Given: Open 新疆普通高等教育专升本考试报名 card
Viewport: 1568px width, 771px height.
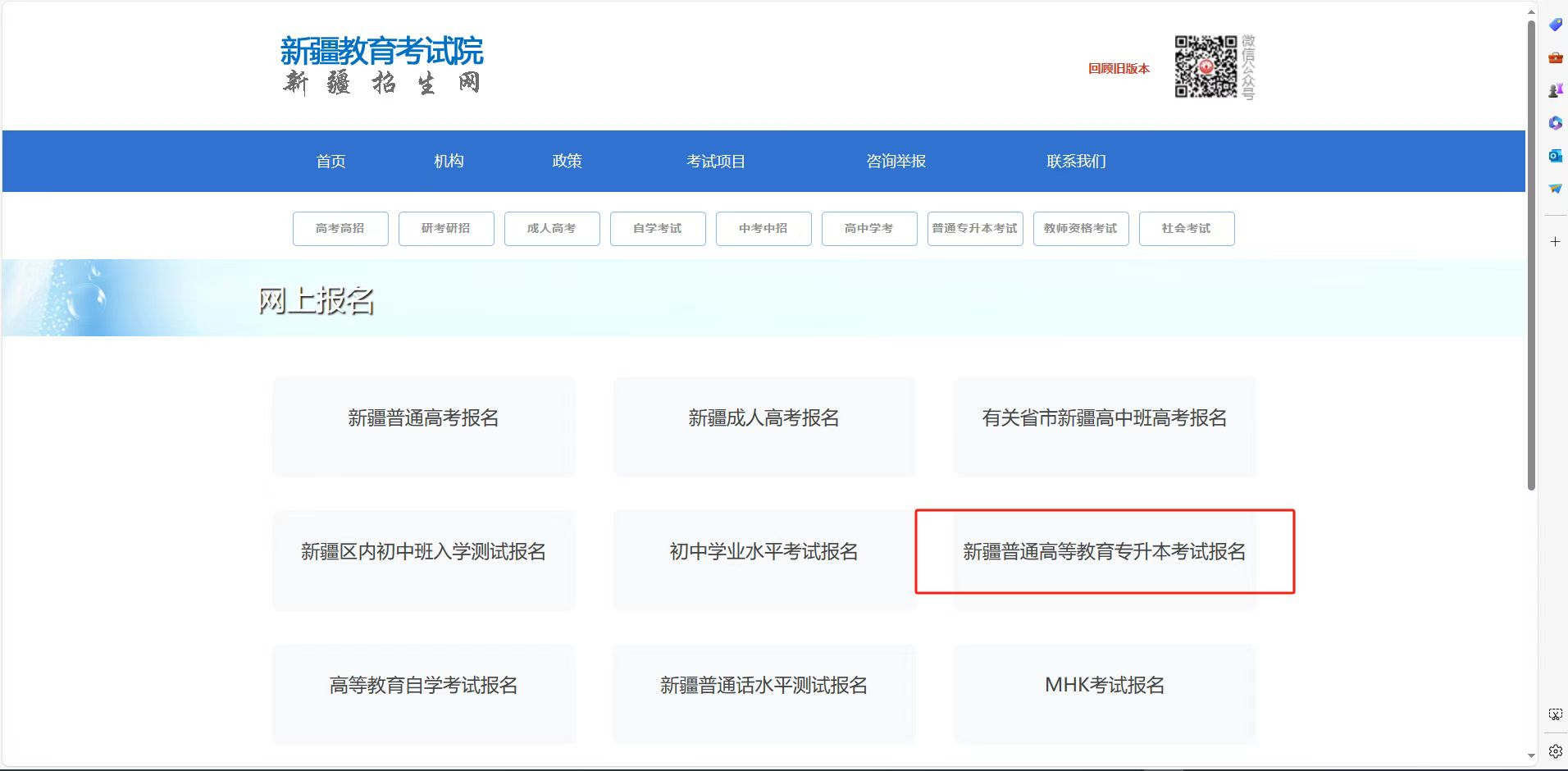Looking at the screenshot, I should (1105, 560).
